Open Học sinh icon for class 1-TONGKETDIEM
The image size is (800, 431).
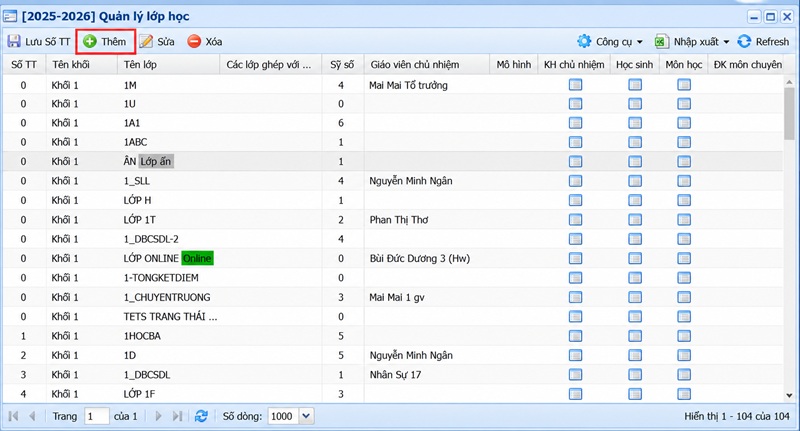pyautogui.click(x=635, y=277)
